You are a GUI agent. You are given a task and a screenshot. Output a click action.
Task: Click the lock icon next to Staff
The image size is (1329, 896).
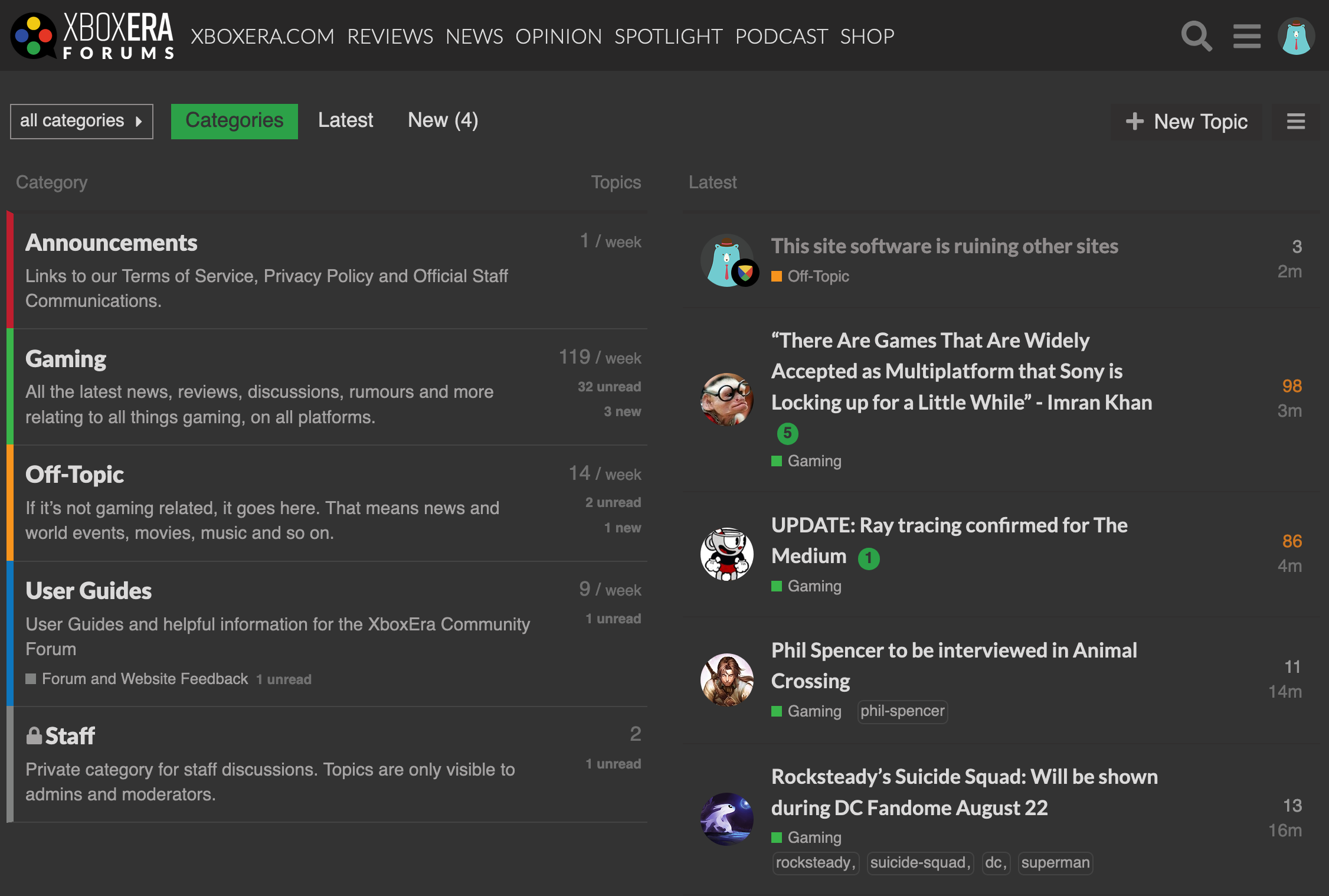coord(34,736)
